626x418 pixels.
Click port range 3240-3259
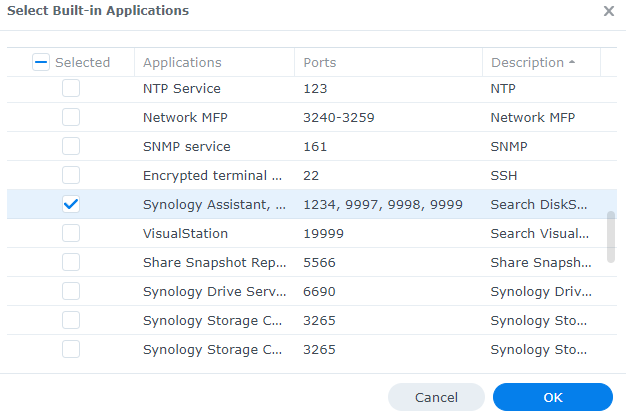[x=339, y=117]
